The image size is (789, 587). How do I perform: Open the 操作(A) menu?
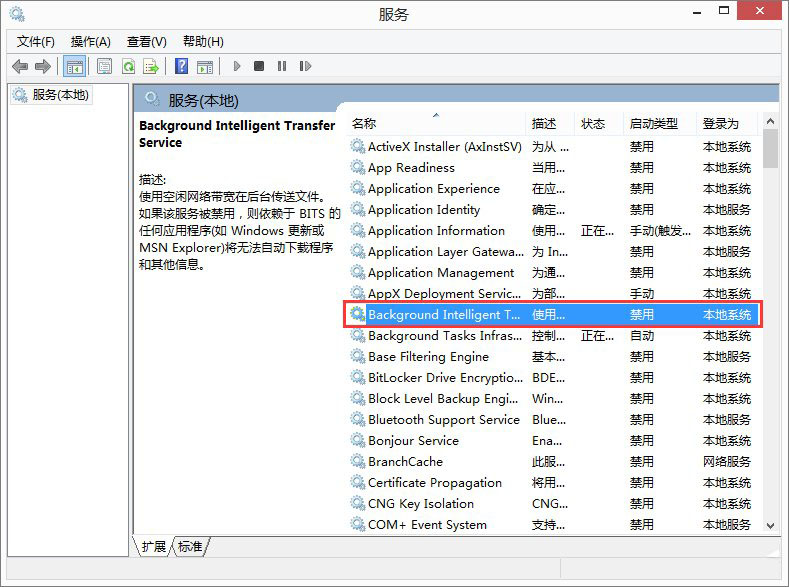[x=91, y=41]
